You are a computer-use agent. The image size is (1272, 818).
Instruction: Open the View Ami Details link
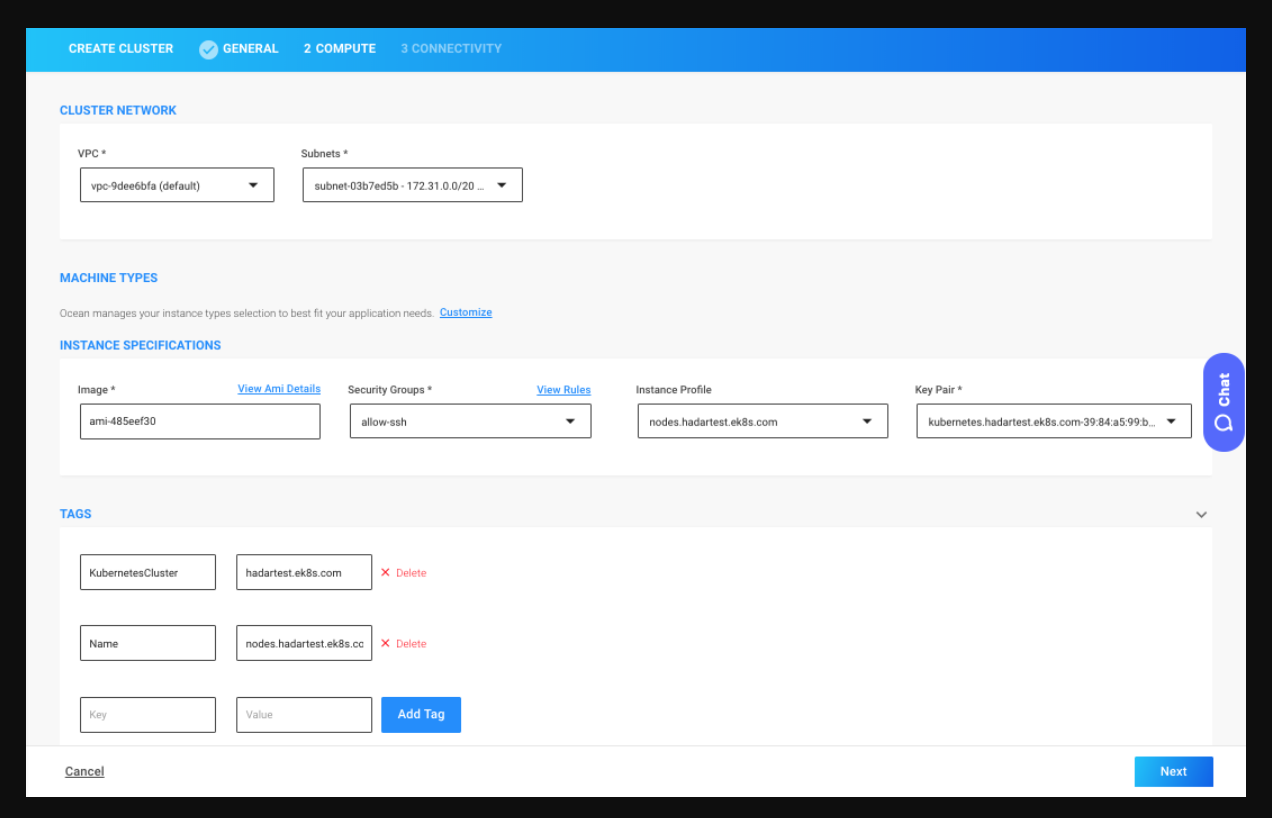(x=279, y=389)
